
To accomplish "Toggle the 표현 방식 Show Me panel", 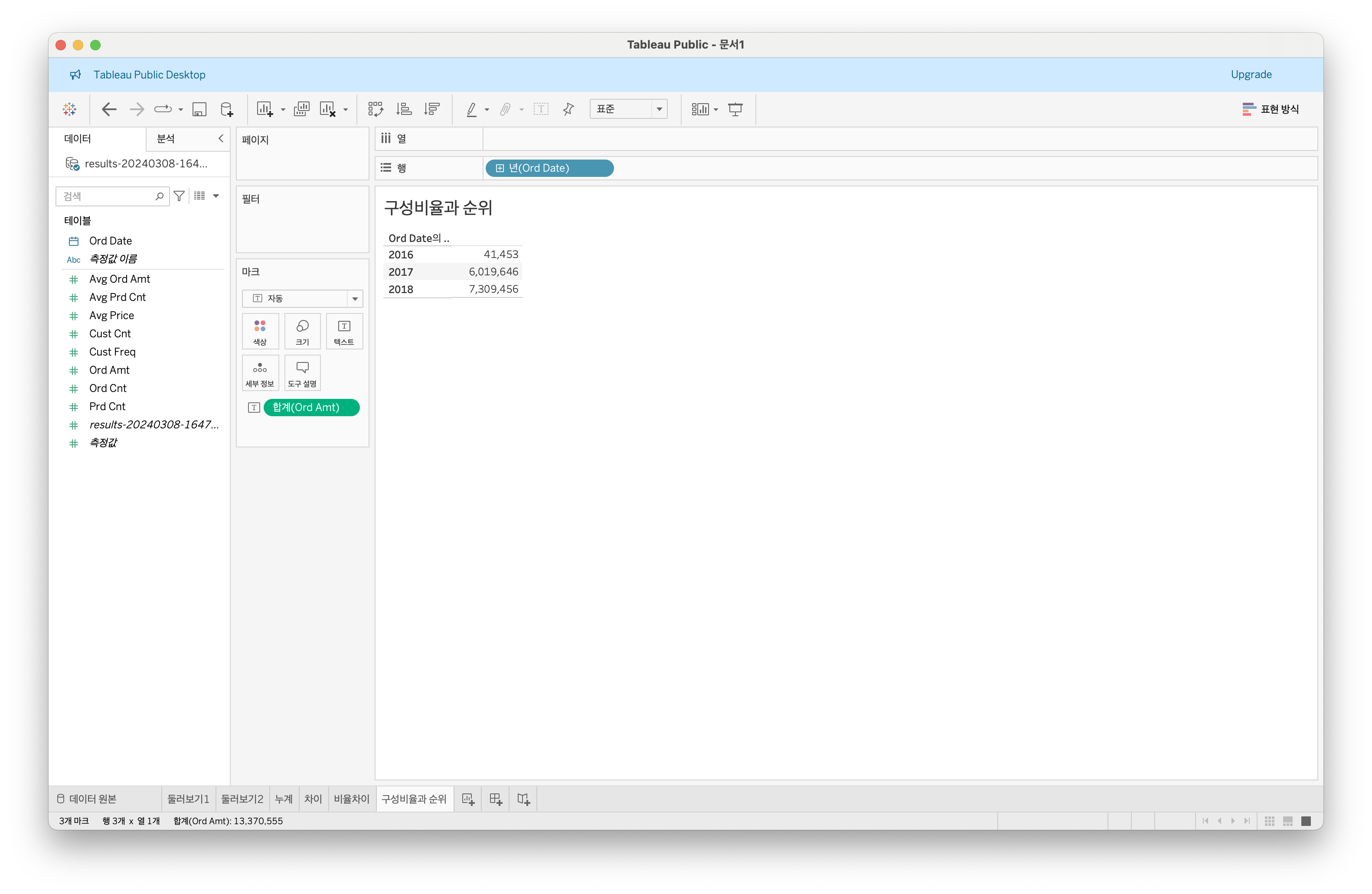I will (x=1271, y=109).
